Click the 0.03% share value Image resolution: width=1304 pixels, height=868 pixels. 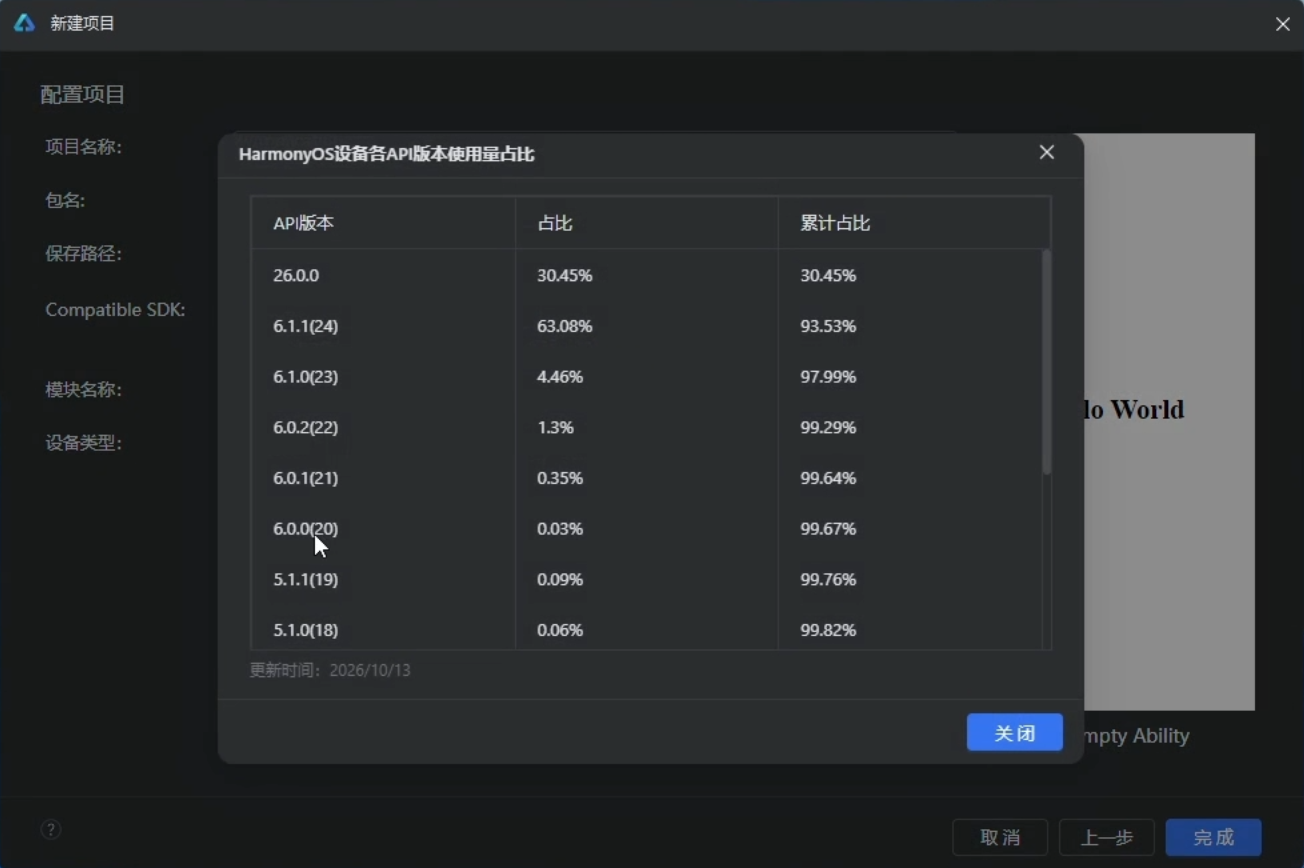[560, 528]
